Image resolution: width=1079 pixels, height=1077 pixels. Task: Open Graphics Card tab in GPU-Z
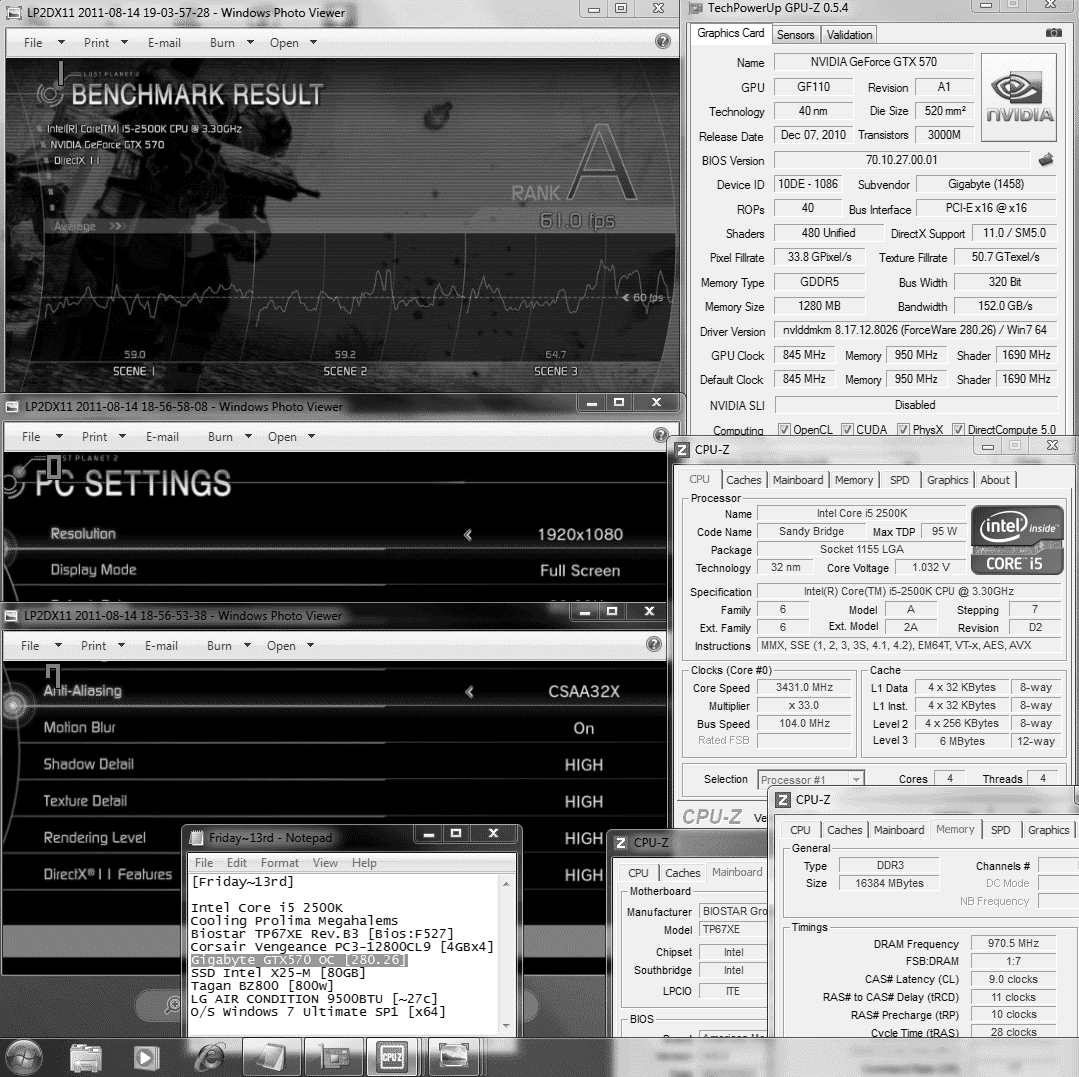pyautogui.click(x=730, y=33)
